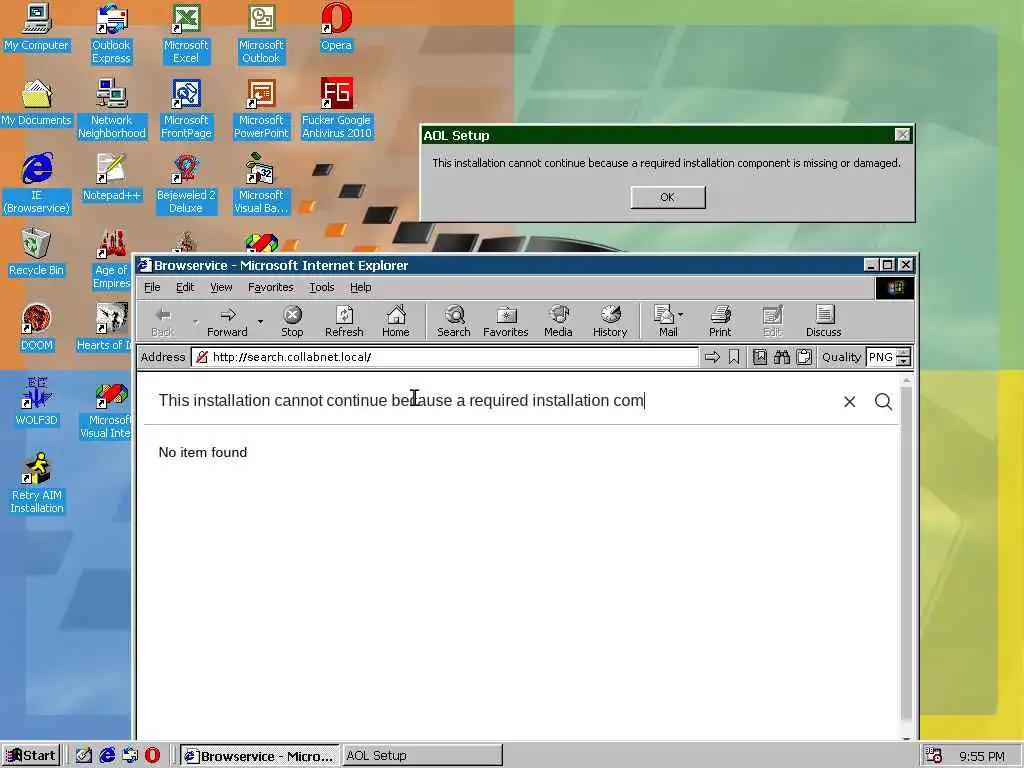Select the My Computer desktop icon
Viewport: 1024px width, 768px height.
click(37, 27)
